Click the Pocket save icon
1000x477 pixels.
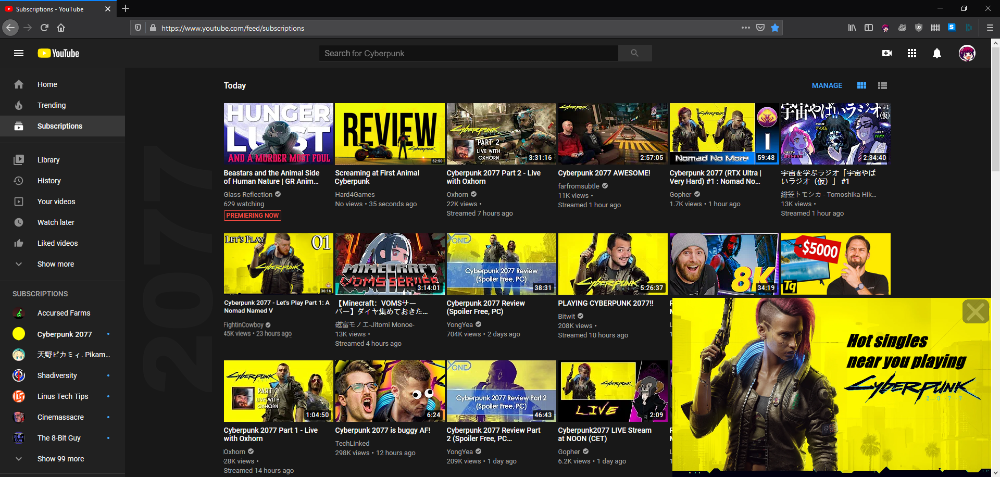(x=760, y=27)
